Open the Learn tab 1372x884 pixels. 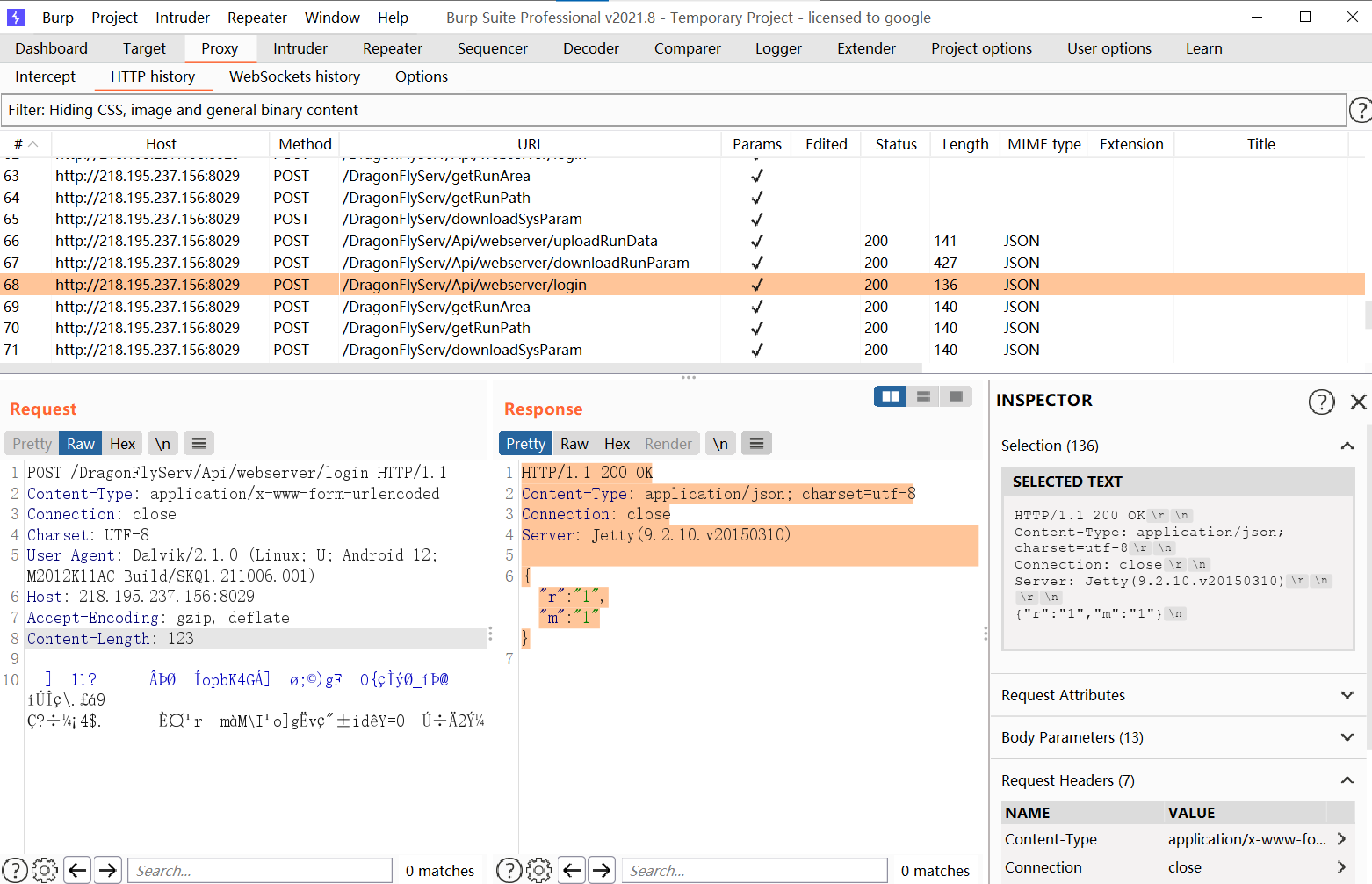click(1203, 48)
